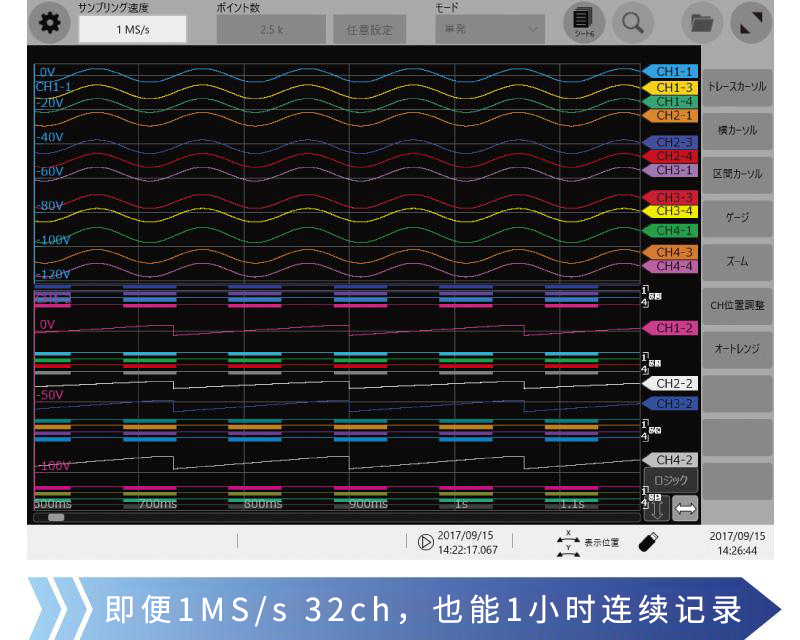Click the expand/fullscreen arrows icon

tap(751, 23)
